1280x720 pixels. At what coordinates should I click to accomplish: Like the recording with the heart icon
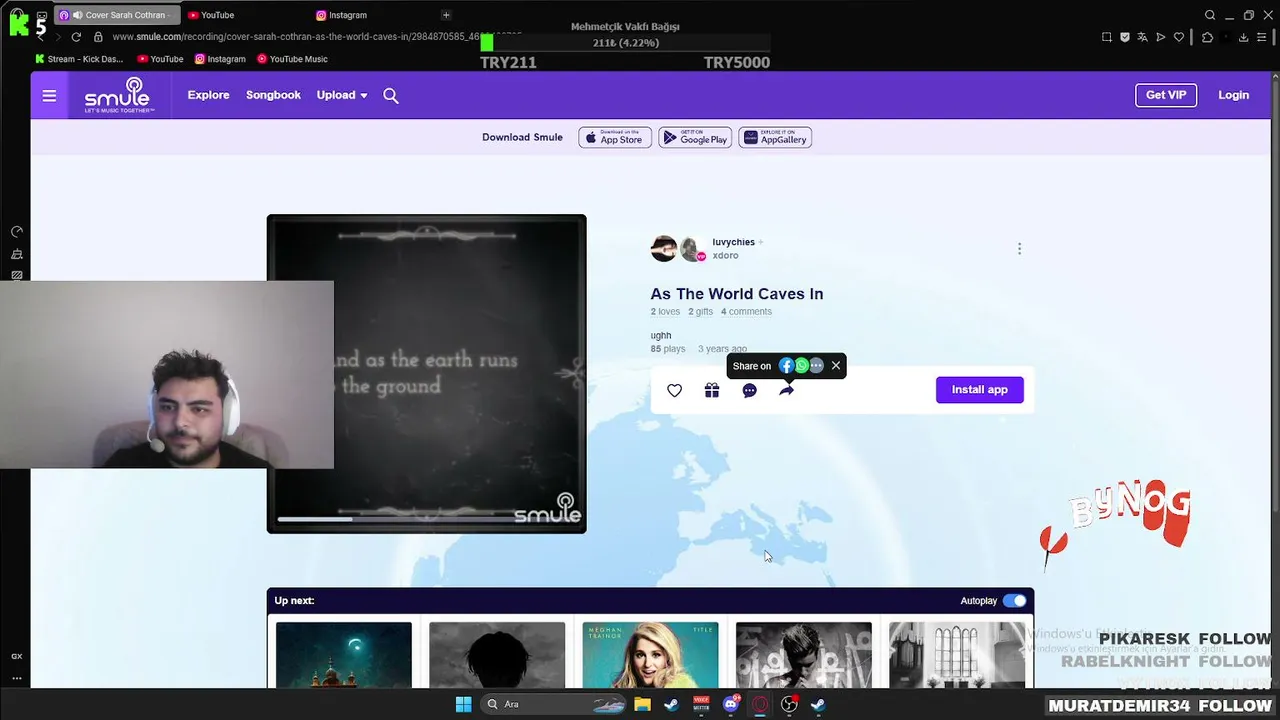click(675, 390)
